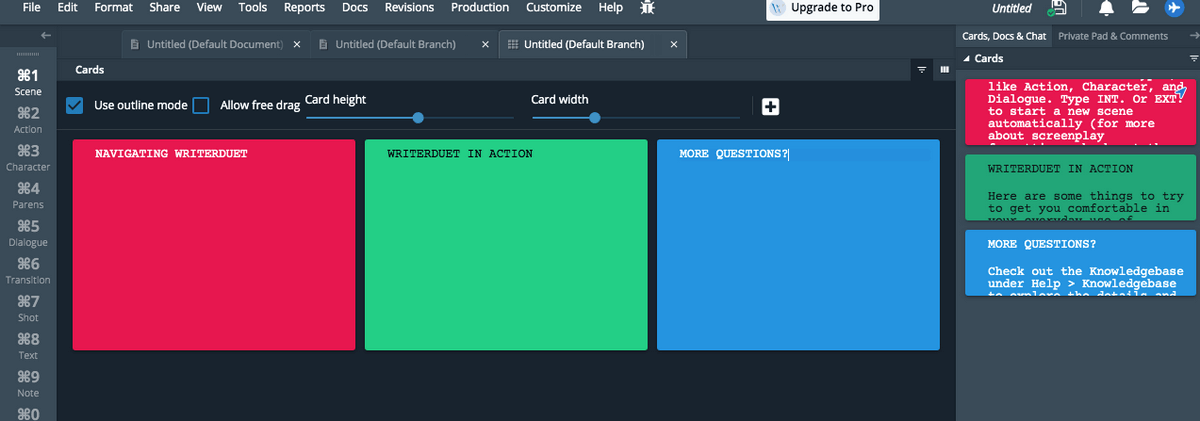This screenshot has height=421, width=1200.
Task: Switch to first Untitled (Default Branch) document tab
Action: (401, 45)
